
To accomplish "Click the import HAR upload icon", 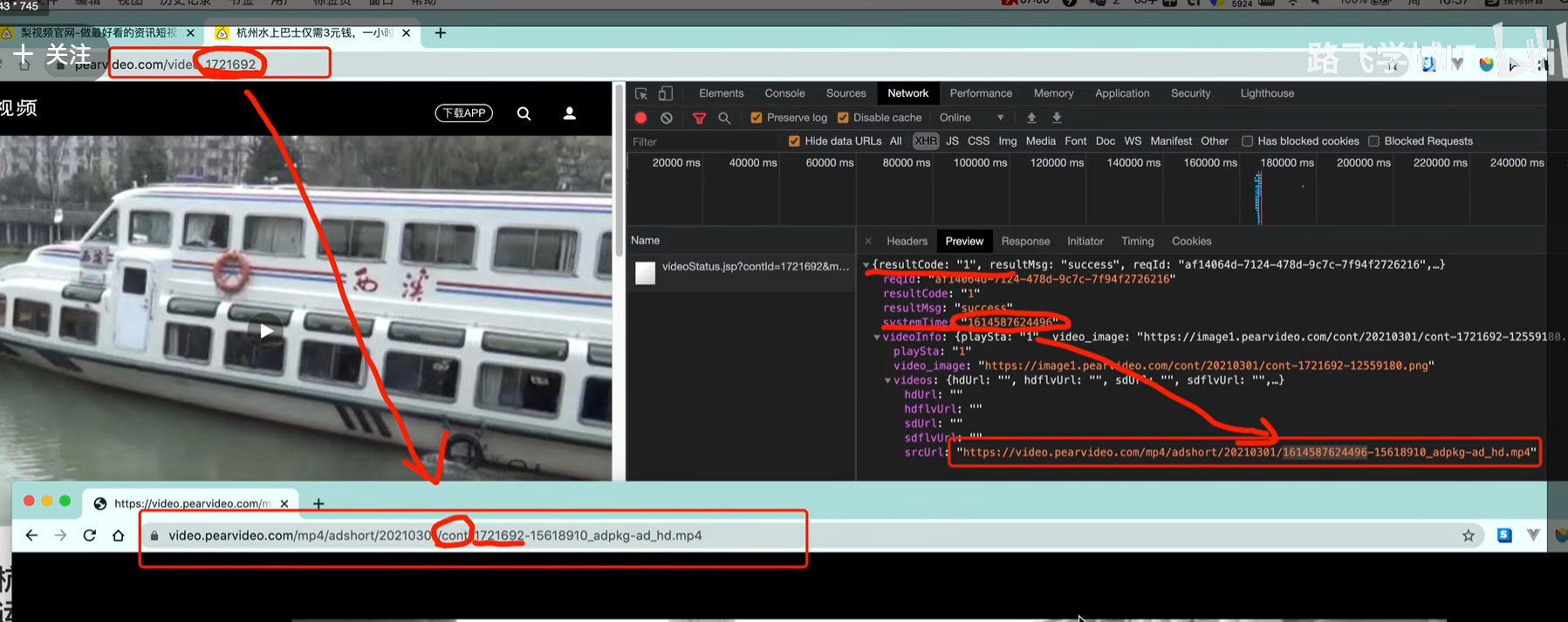I will click(x=1031, y=118).
